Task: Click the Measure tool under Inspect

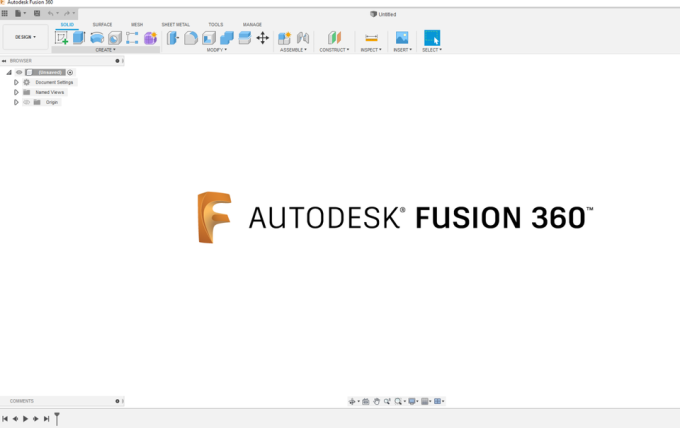Action: (371, 38)
